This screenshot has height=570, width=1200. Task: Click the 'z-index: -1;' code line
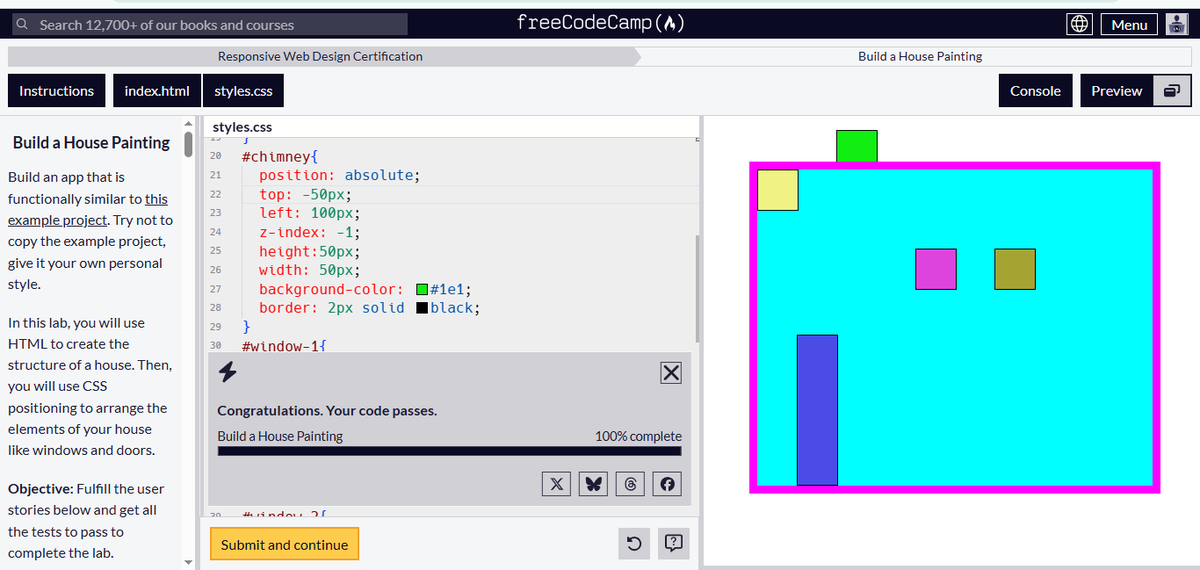(x=308, y=233)
